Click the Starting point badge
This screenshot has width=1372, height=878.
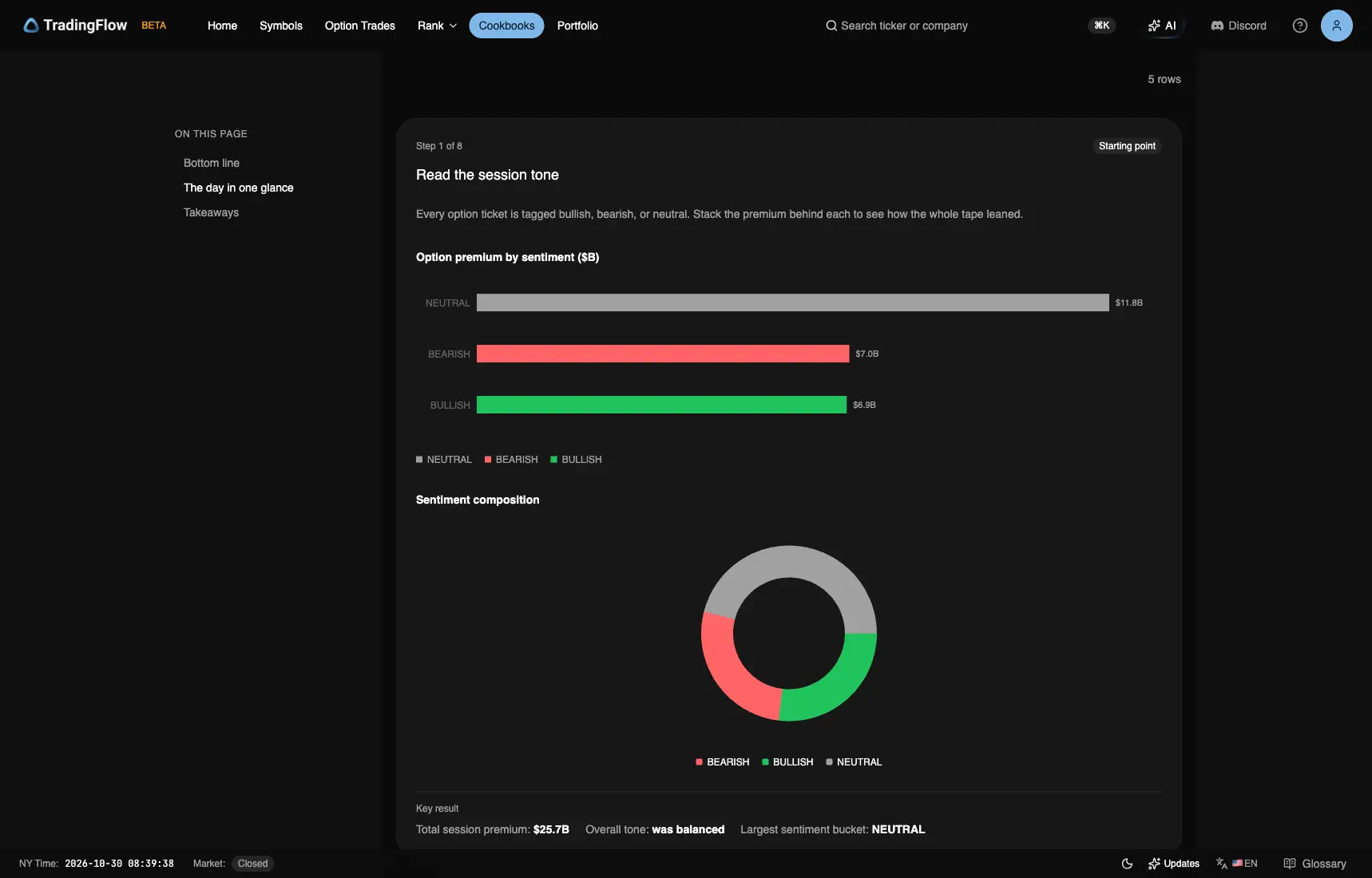point(1127,146)
